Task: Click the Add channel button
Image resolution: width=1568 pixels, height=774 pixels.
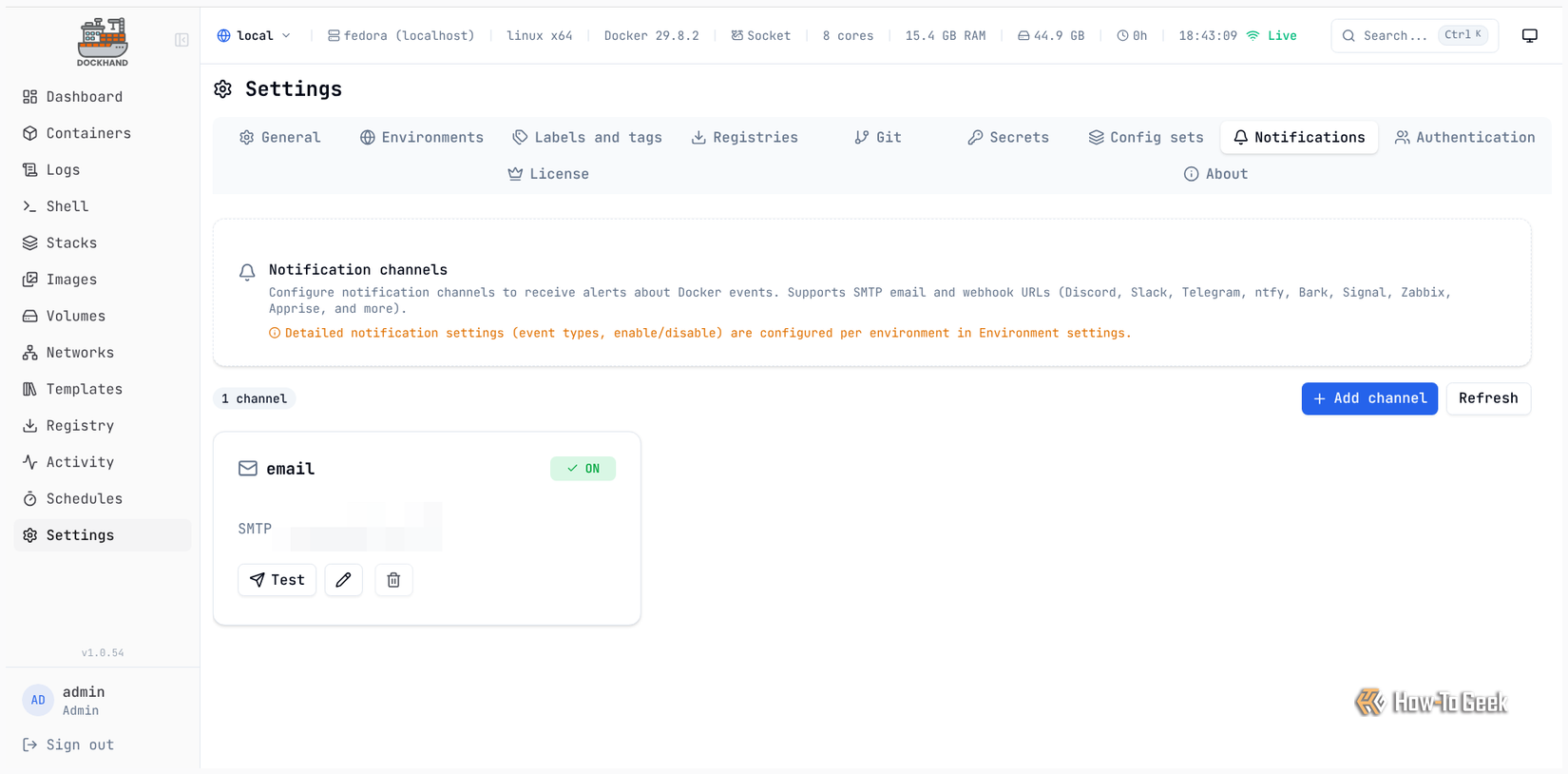Action: [x=1369, y=398]
